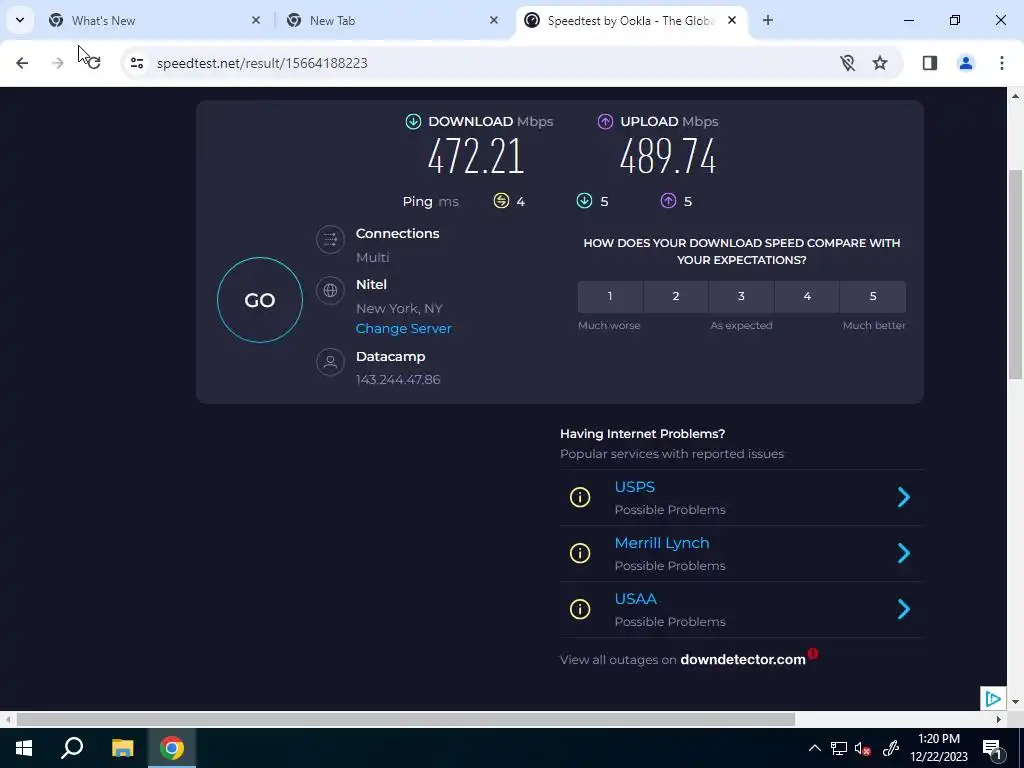
Task: Show hidden system tray icons
Action: 814,748
